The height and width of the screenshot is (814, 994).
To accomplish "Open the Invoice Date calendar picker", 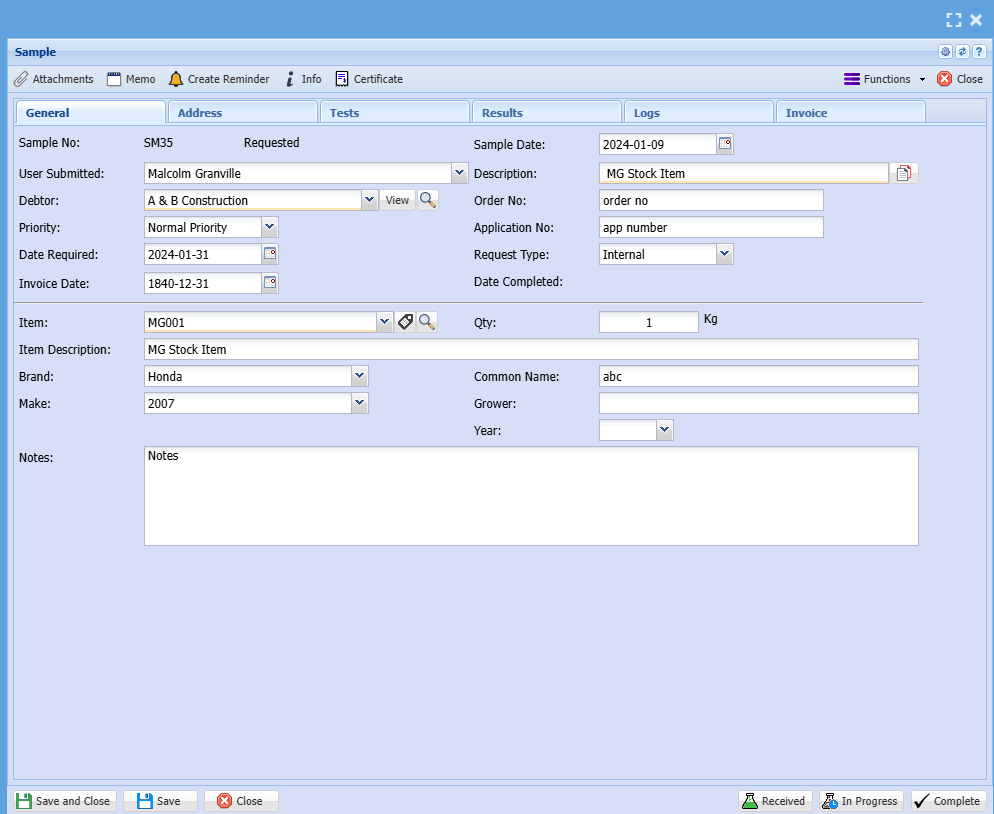I will click(x=270, y=283).
